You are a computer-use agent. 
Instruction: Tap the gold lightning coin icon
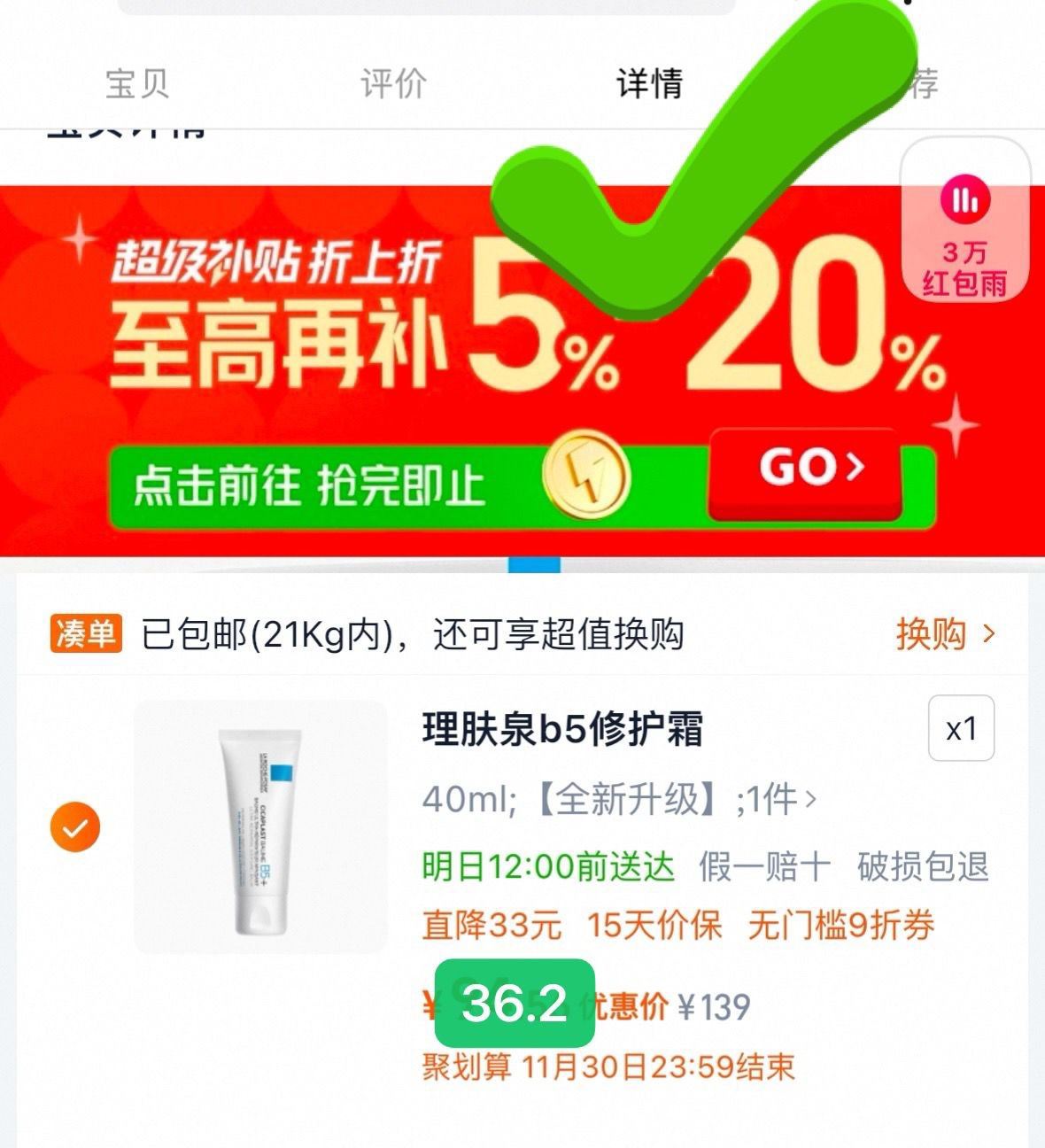pos(585,476)
